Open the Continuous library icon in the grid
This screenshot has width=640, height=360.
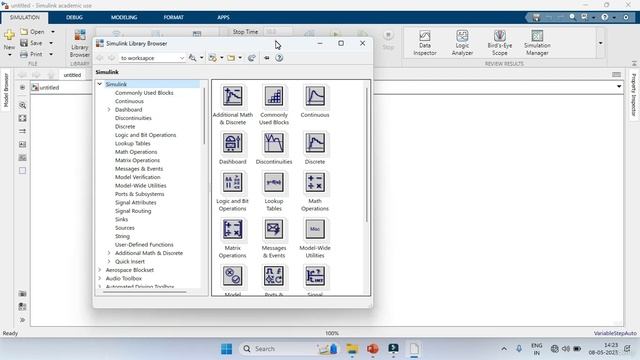[x=315, y=96]
